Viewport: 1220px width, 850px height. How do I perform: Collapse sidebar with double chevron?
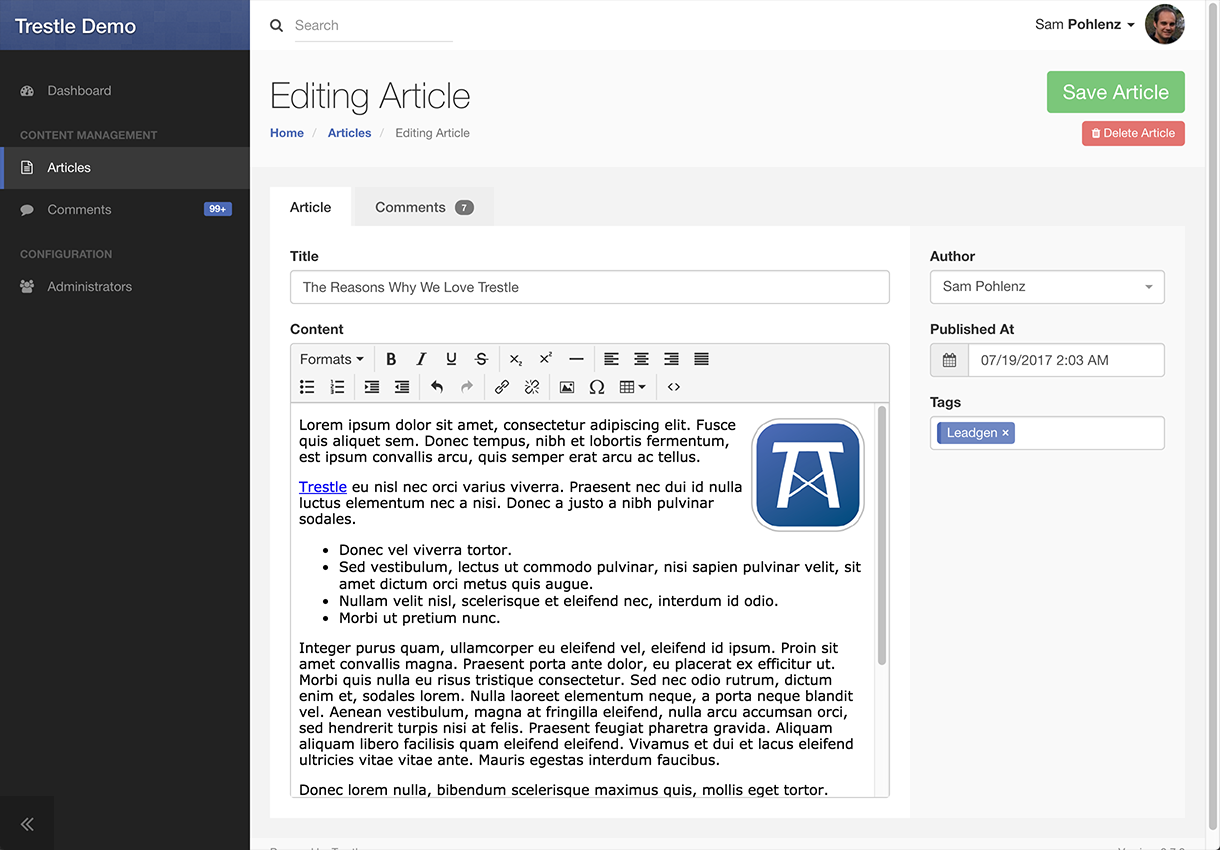tap(27, 824)
